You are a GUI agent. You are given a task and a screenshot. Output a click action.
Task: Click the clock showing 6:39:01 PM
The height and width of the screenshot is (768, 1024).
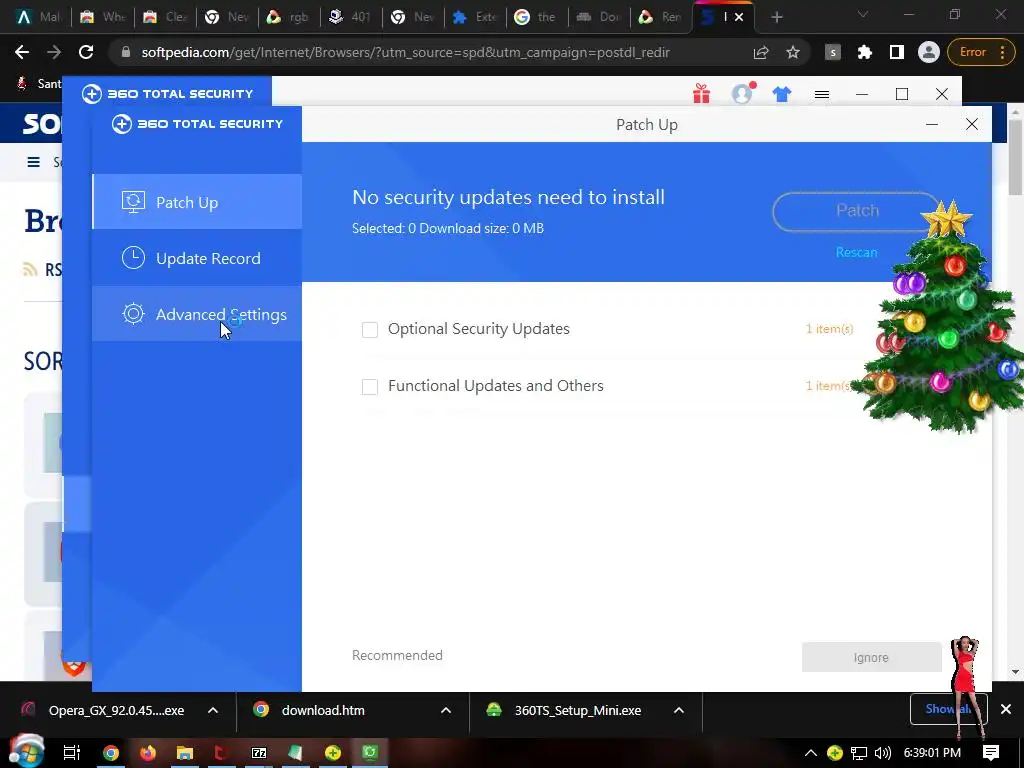click(932, 753)
